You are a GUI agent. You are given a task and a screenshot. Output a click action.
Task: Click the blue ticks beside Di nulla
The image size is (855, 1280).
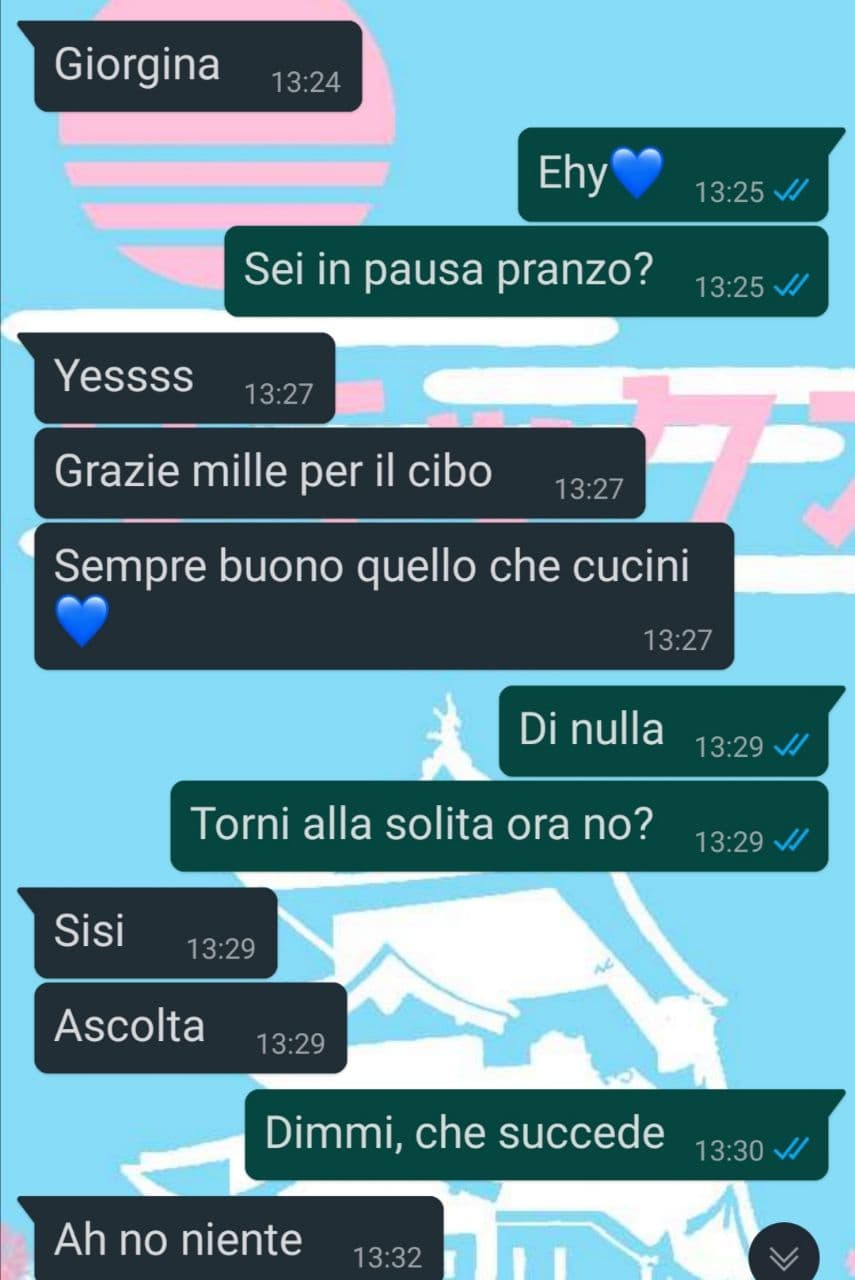792,746
